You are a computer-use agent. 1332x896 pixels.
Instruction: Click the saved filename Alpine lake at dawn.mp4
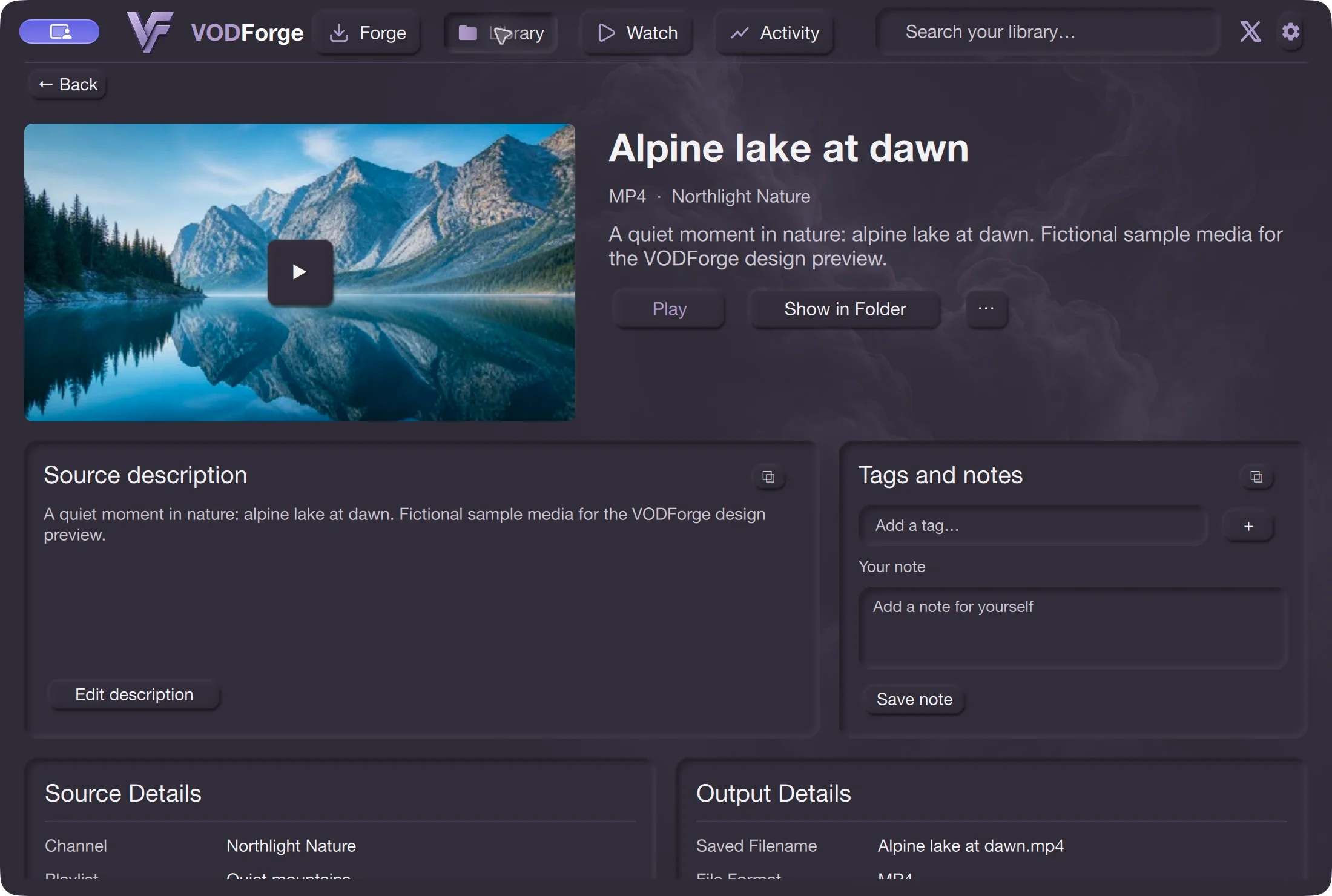point(971,846)
